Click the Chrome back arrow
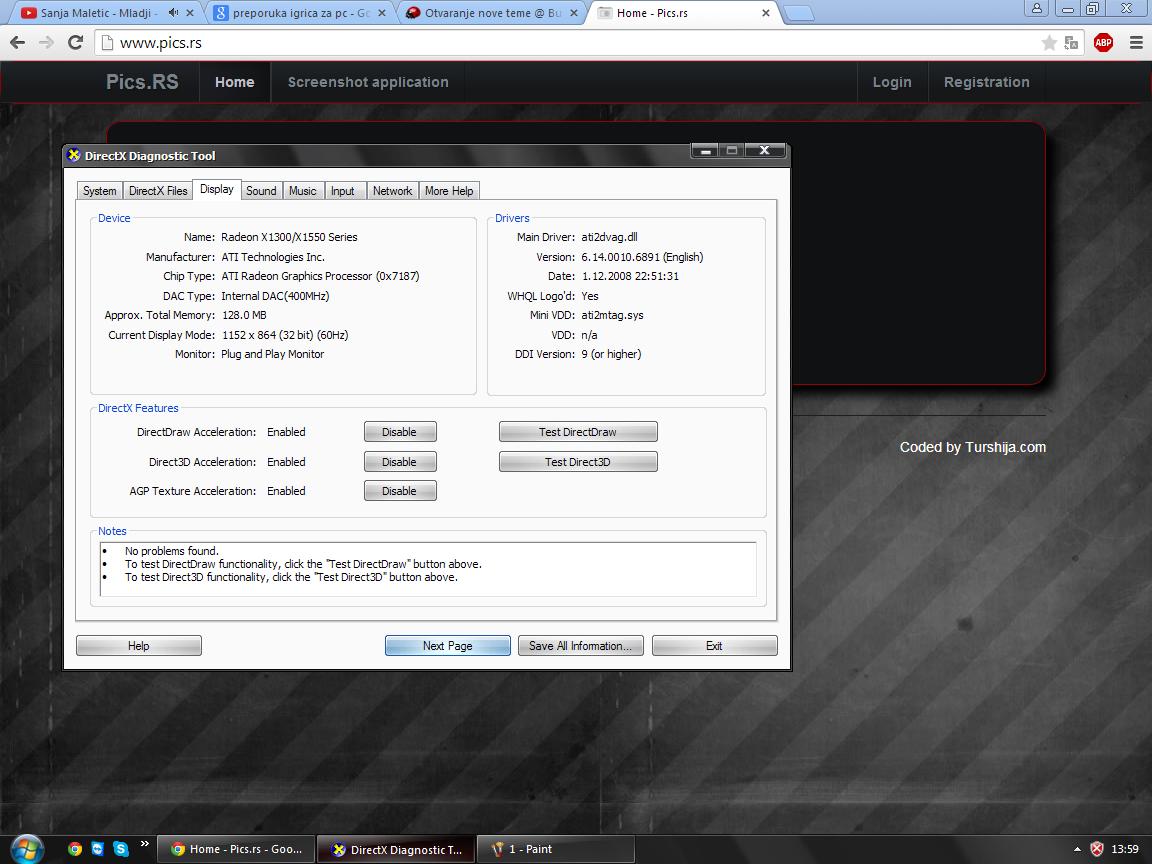Image resolution: width=1152 pixels, height=864 pixels. (17, 42)
